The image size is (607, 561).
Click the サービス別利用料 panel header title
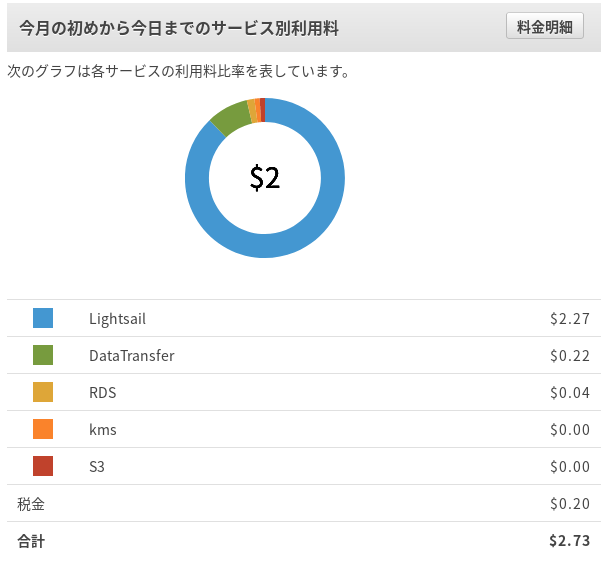click(179, 29)
